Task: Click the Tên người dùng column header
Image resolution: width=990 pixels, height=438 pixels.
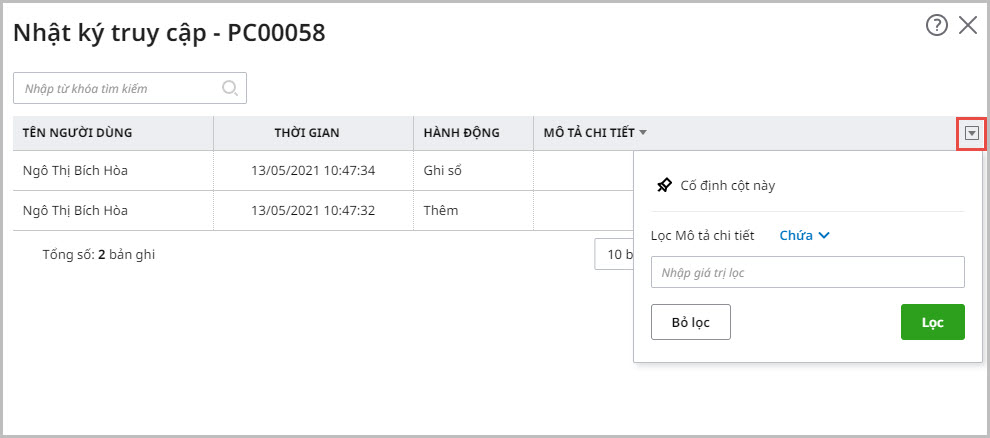Action: tap(78, 132)
